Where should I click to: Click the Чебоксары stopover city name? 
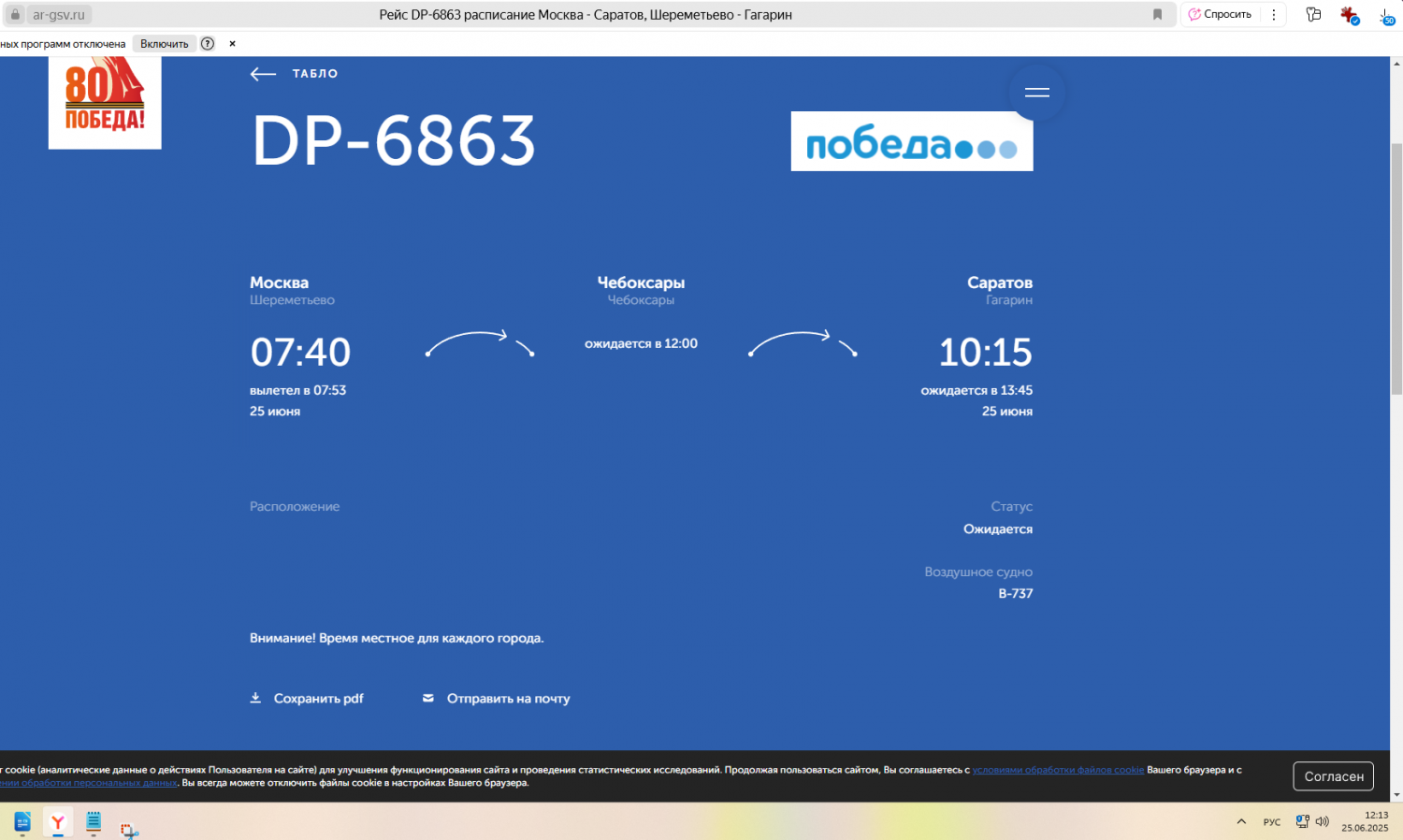[x=641, y=282]
